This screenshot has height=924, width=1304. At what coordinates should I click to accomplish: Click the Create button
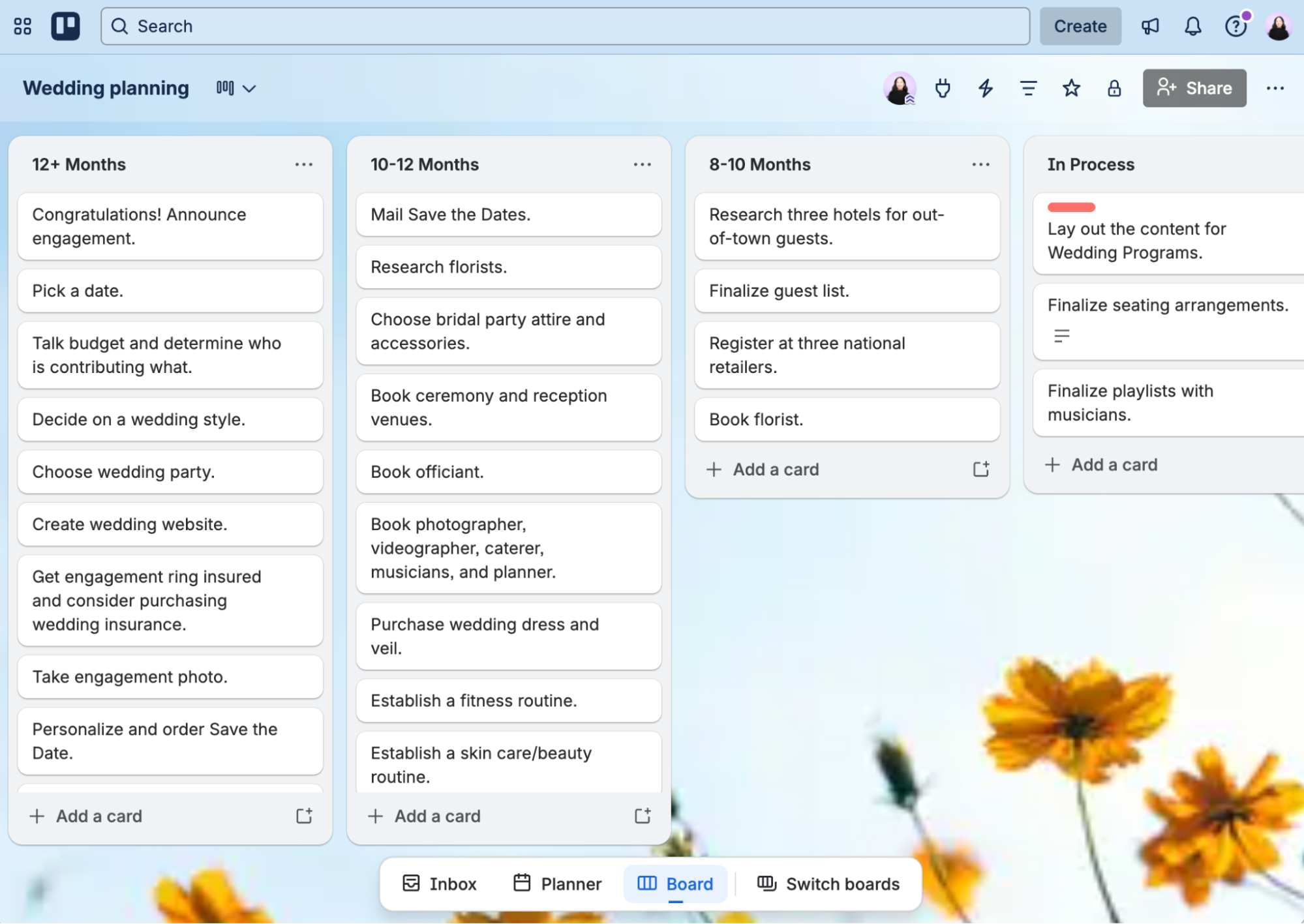pyautogui.click(x=1080, y=26)
